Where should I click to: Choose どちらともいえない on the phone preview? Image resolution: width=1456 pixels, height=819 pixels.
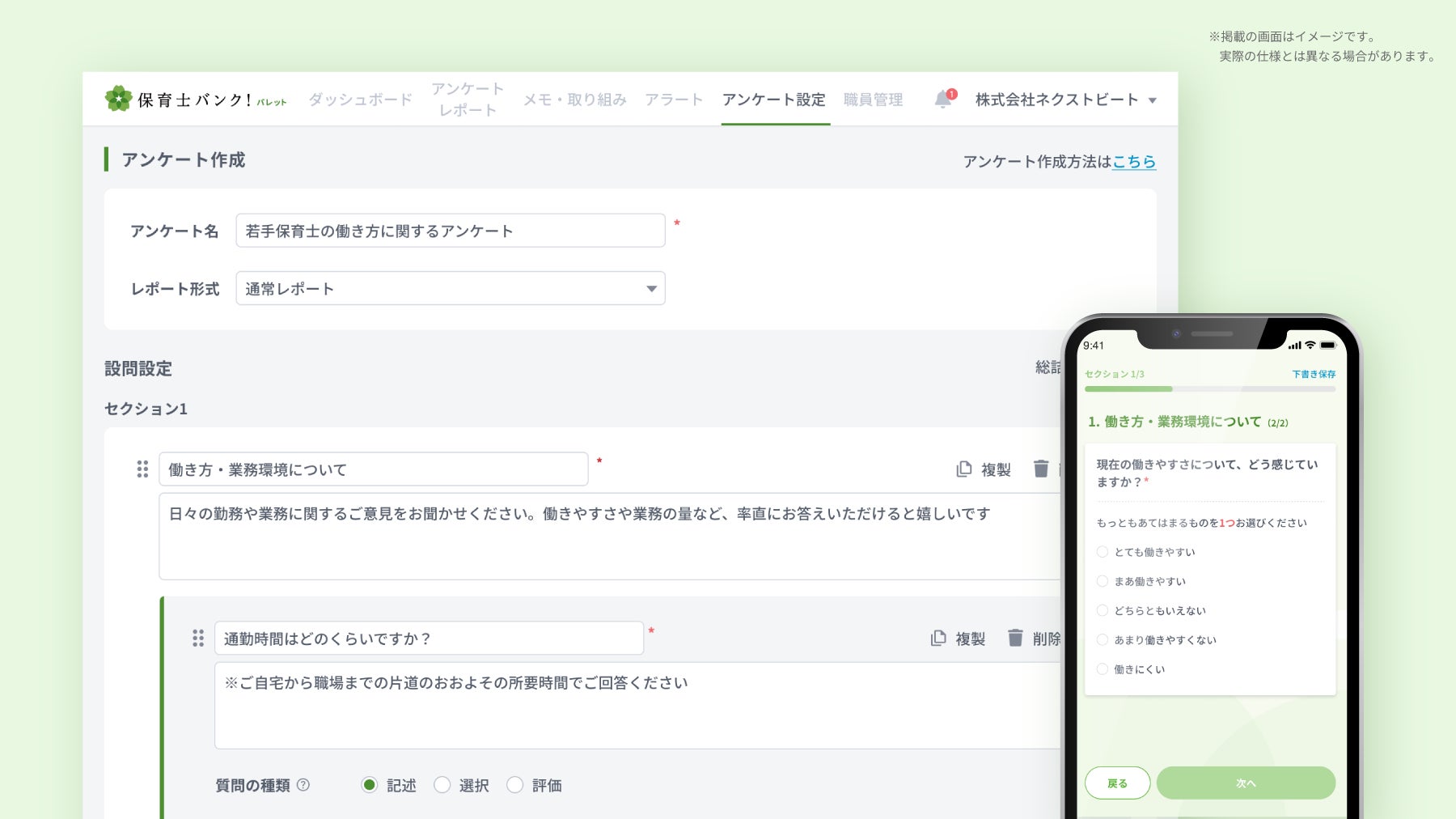1102,610
